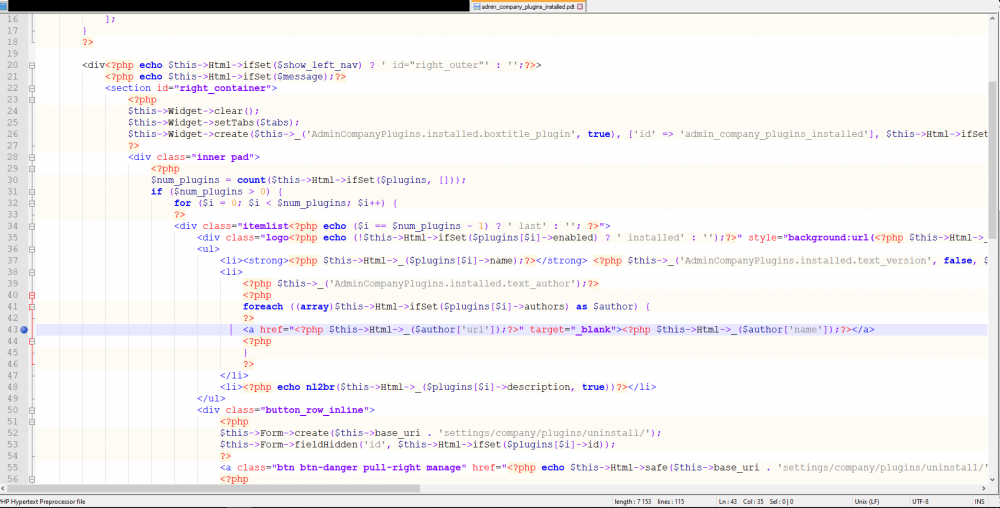Screen dimensions: 1000x508
Task: Collapse the red fold marker at line 40
Action: pyautogui.click(x=32, y=295)
